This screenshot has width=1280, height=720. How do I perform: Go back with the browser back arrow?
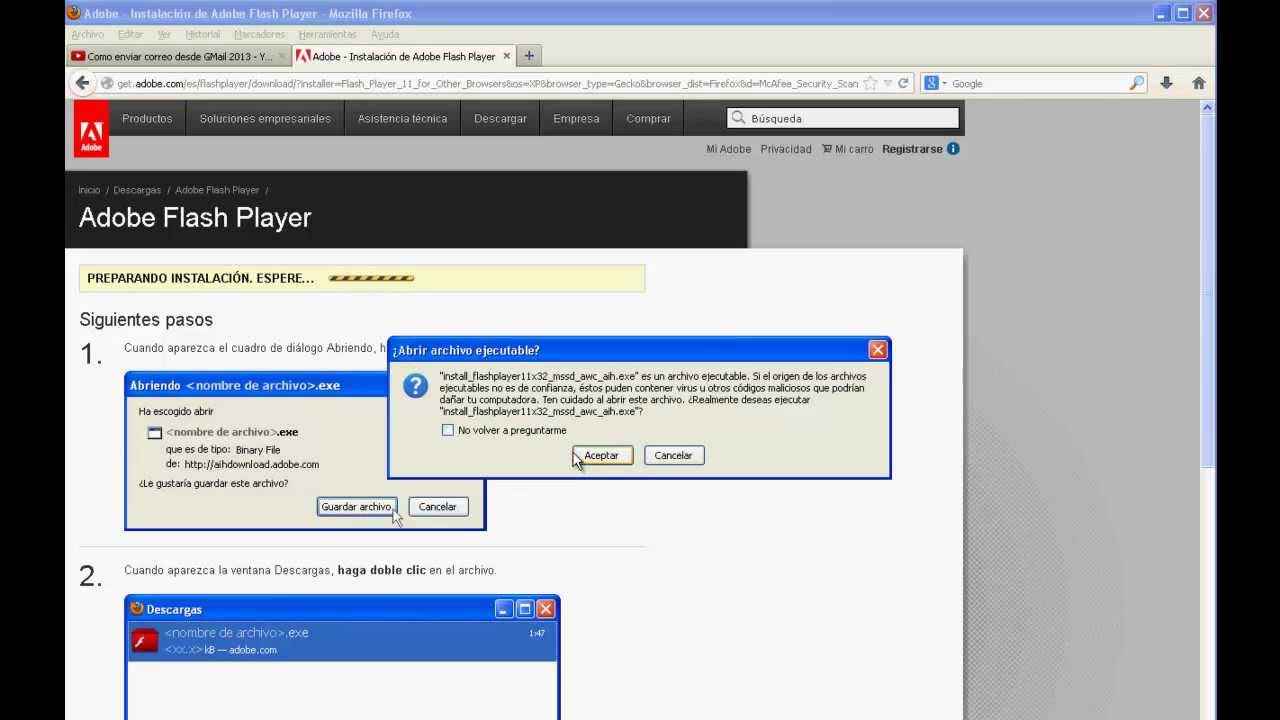pyautogui.click(x=82, y=83)
